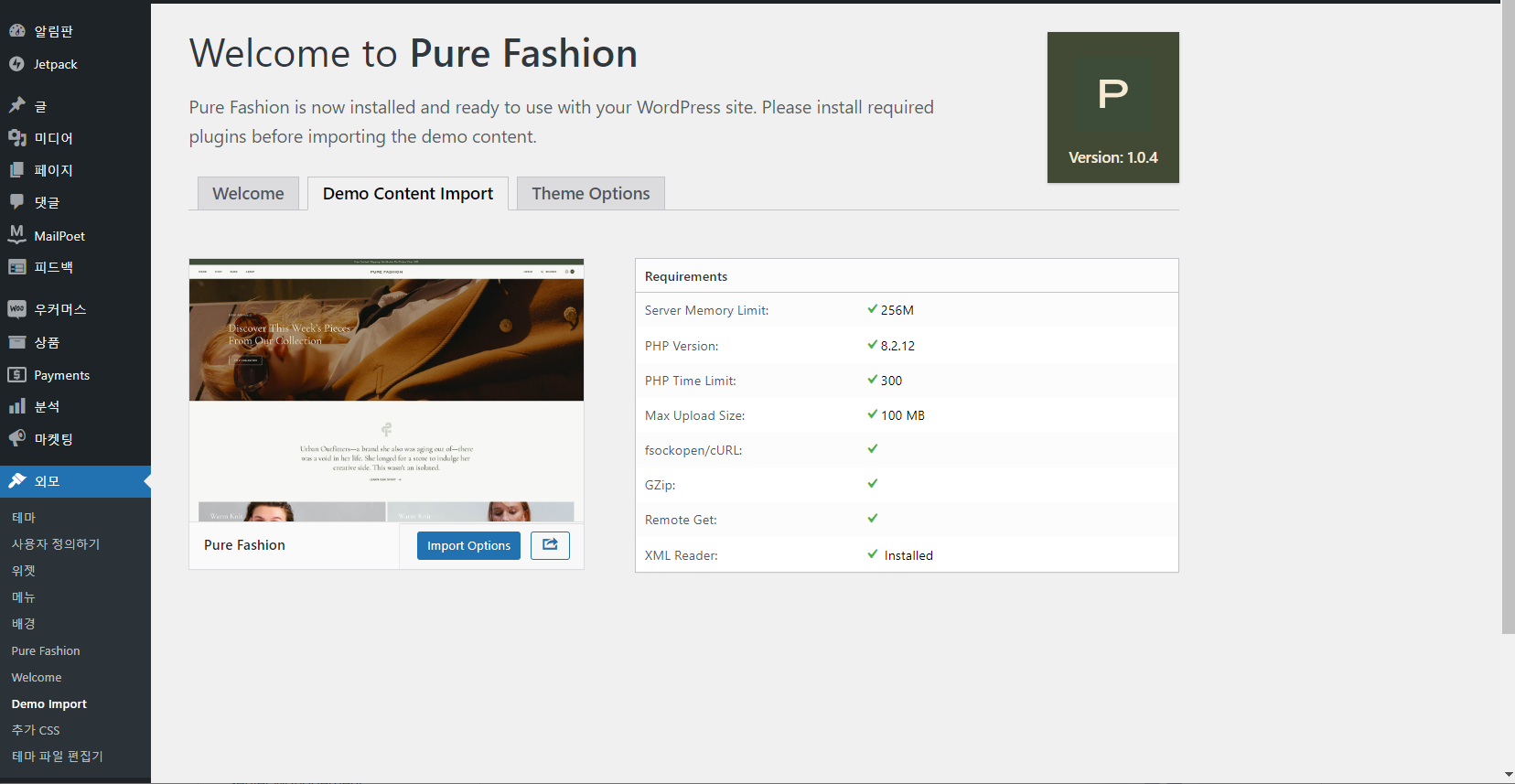Open the MailPoet icon

[16, 235]
